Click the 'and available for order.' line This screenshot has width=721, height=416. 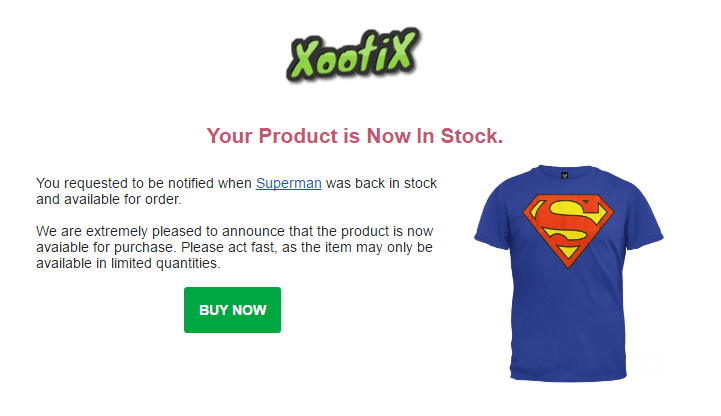(109, 199)
